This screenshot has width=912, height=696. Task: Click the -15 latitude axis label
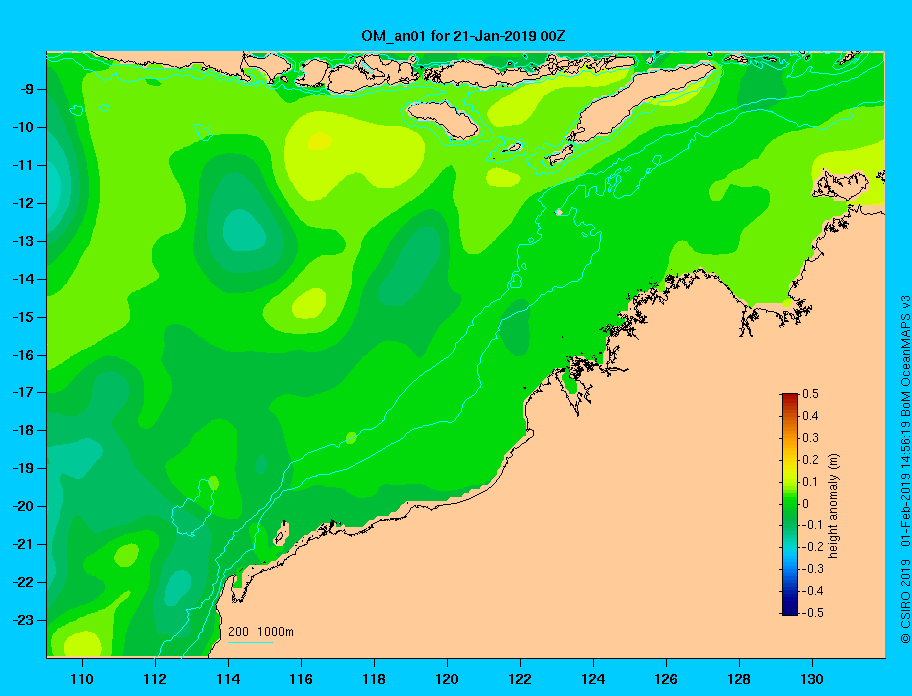[x=24, y=317]
